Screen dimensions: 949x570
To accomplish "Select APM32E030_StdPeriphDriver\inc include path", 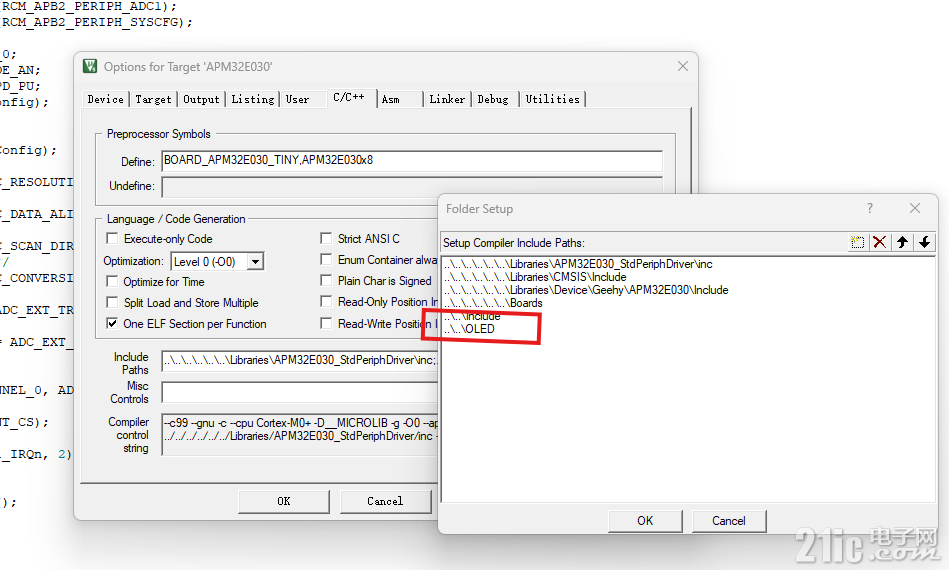I will click(578, 264).
